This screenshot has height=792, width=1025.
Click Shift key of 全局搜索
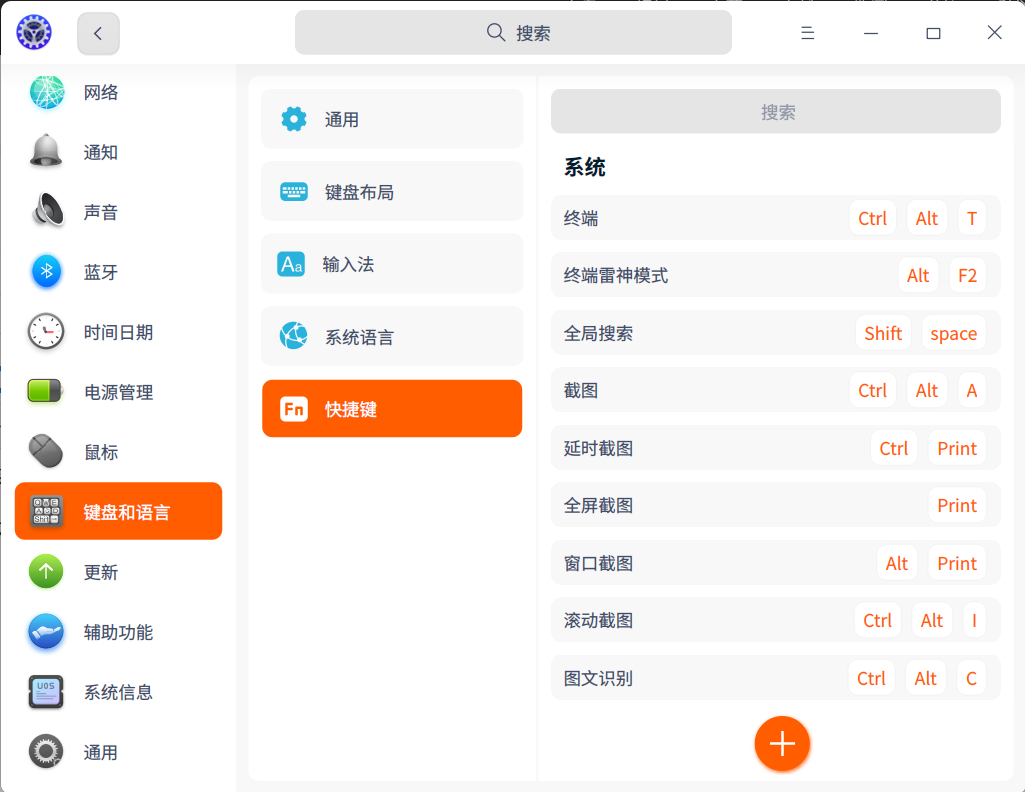coord(882,333)
